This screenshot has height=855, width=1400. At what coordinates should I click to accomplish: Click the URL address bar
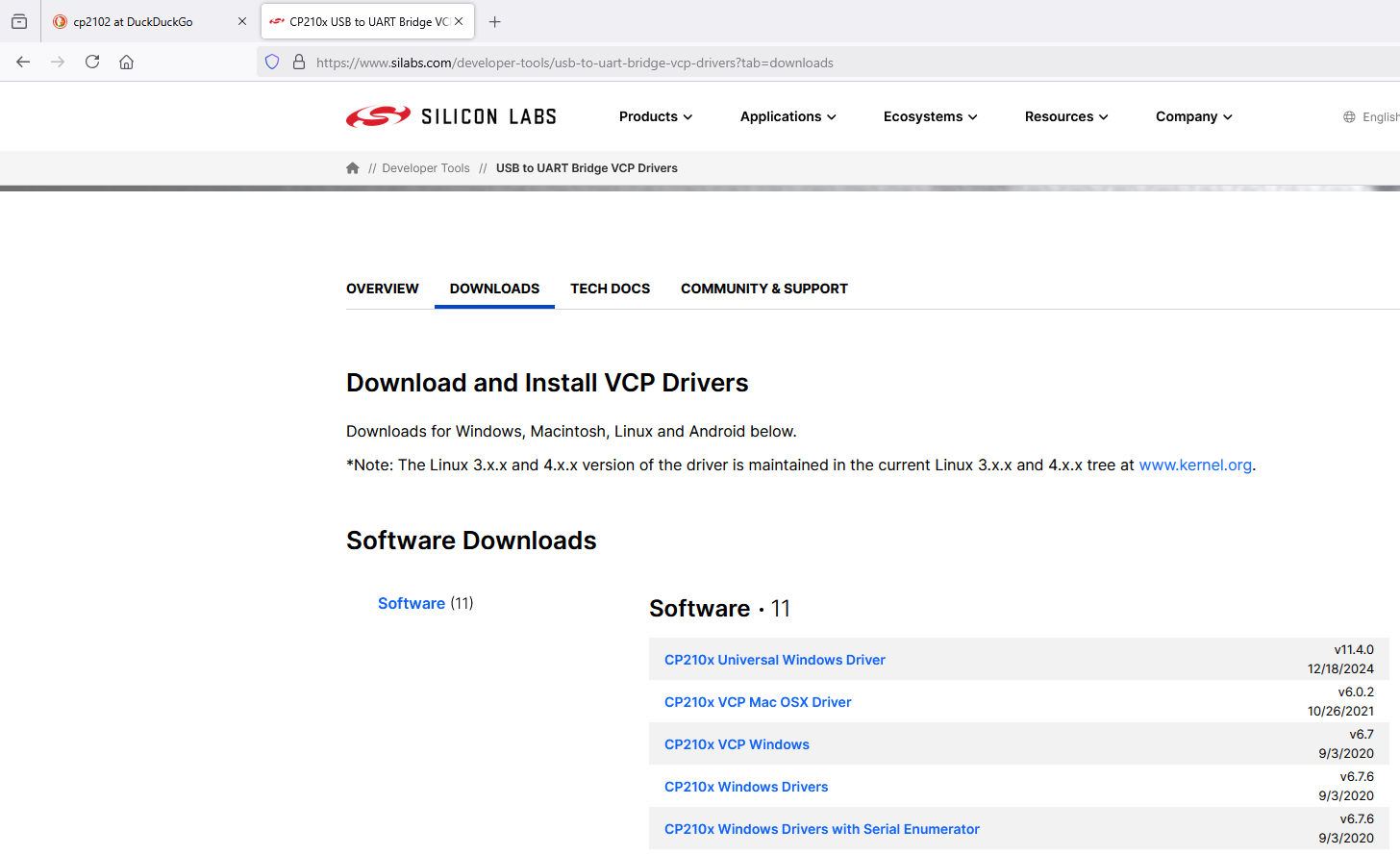click(827, 63)
